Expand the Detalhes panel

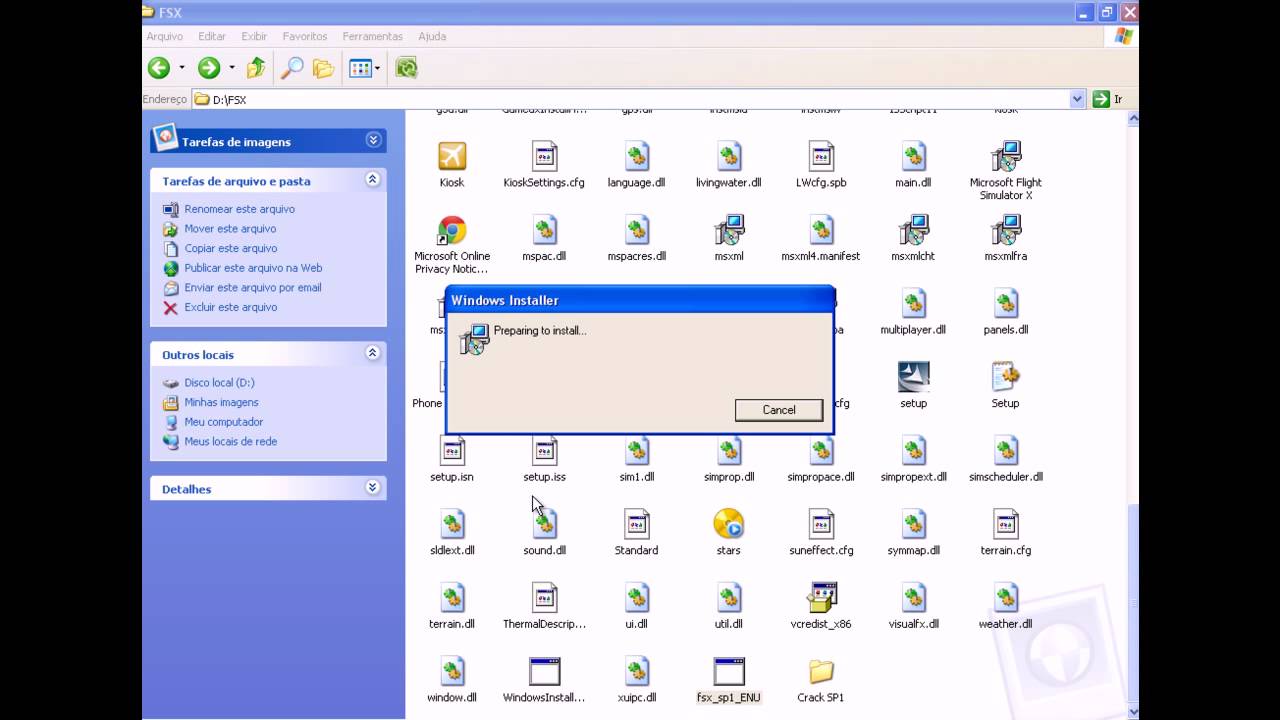point(372,488)
